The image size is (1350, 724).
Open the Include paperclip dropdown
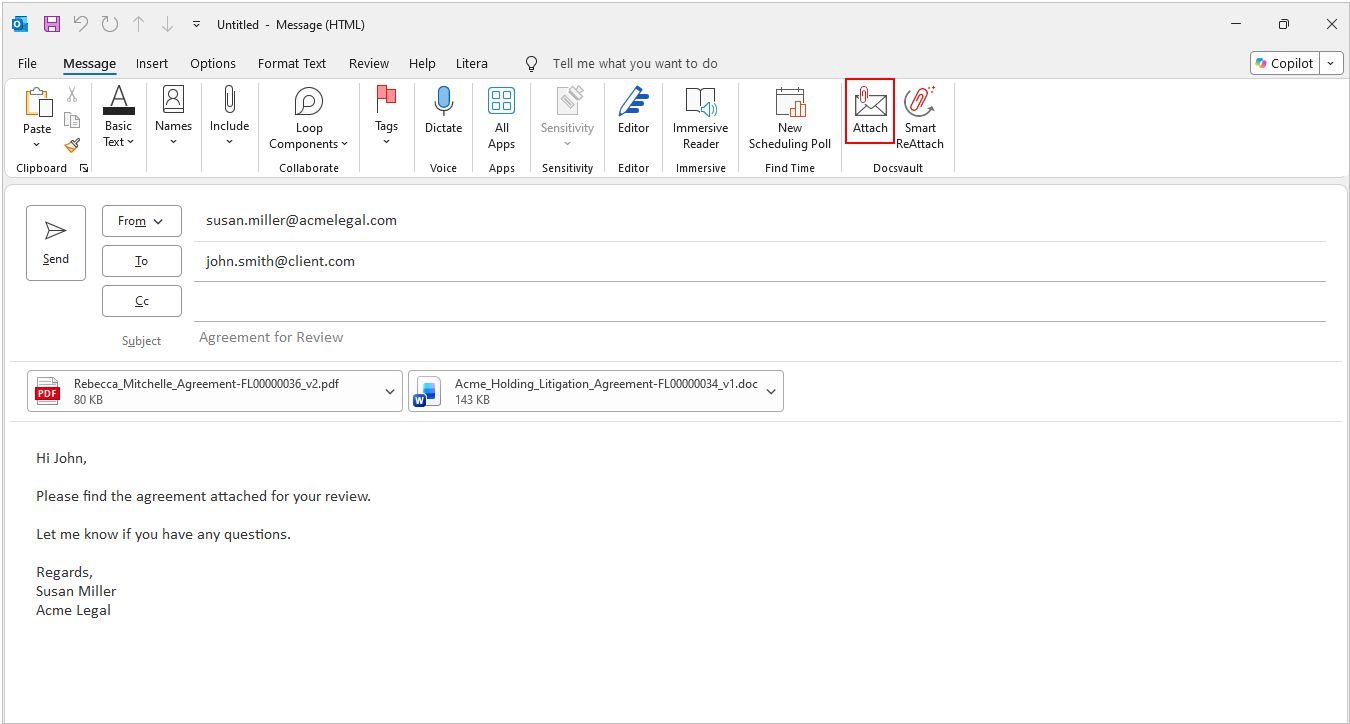(229, 117)
